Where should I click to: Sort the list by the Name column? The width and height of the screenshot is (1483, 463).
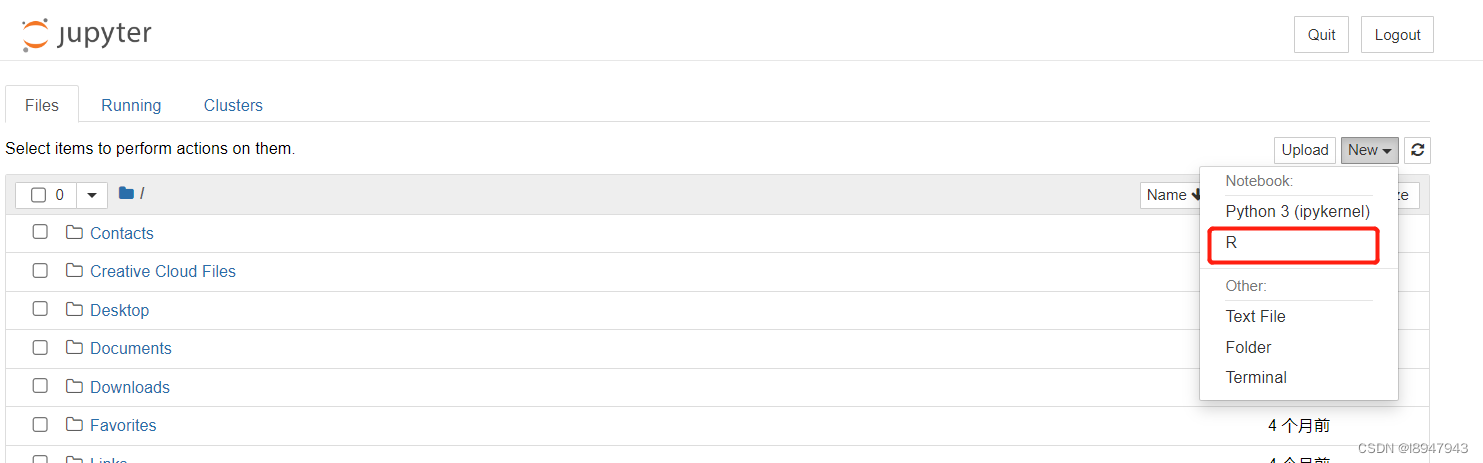1172,195
